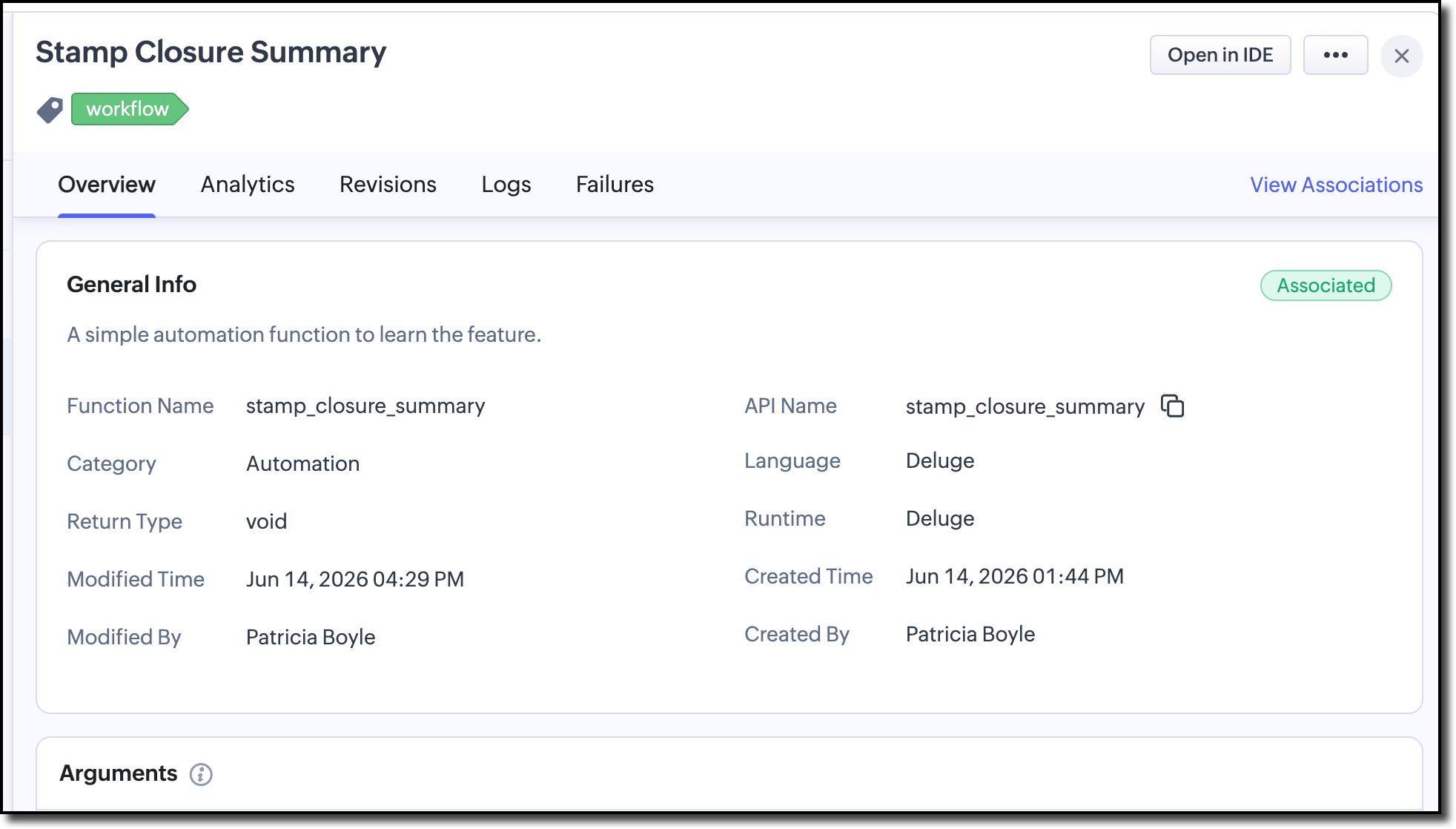1456x829 pixels.
Task: Click the function description text
Action: tap(304, 335)
